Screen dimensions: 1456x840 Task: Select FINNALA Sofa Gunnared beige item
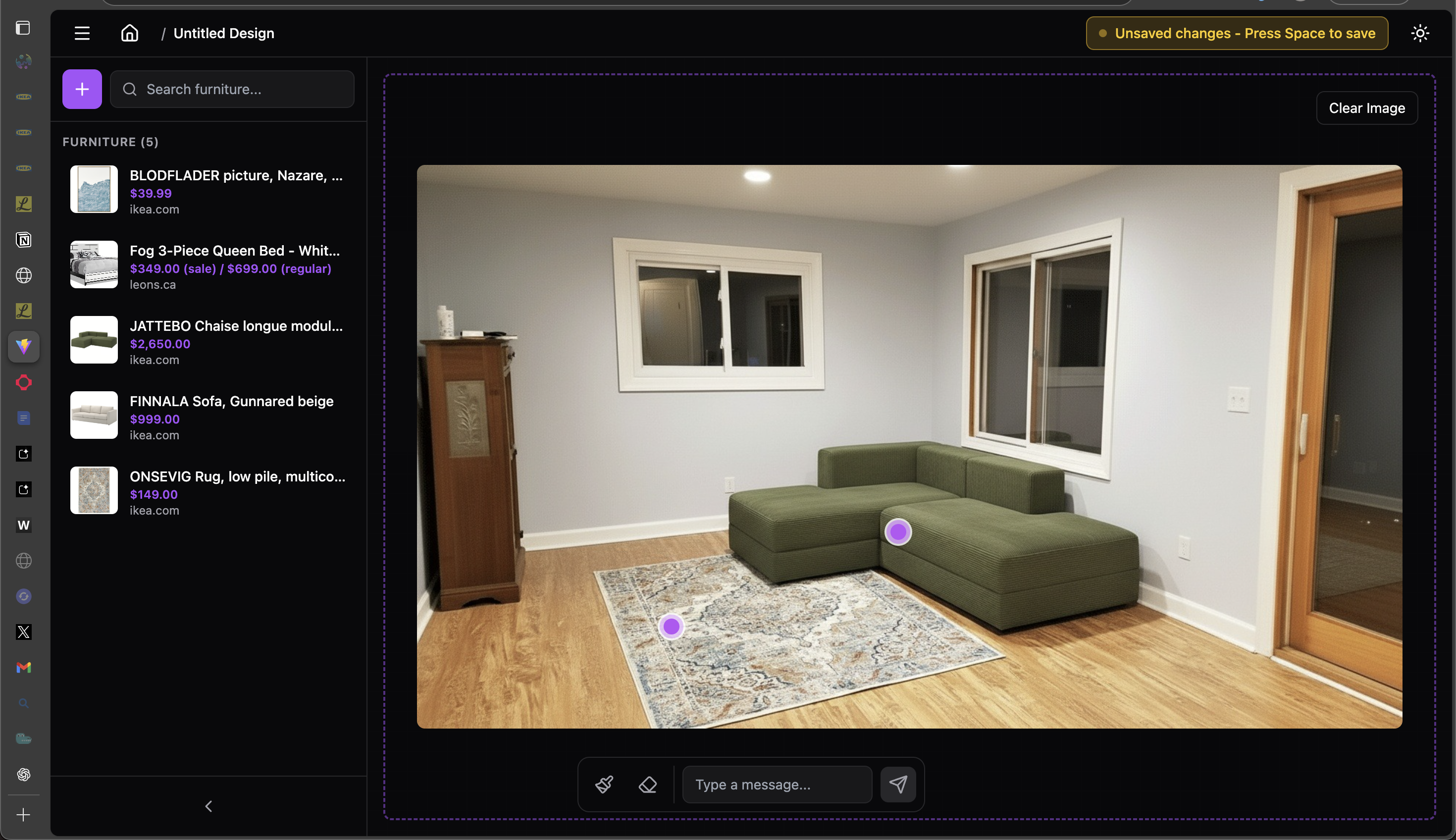pyautogui.click(x=231, y=401)
